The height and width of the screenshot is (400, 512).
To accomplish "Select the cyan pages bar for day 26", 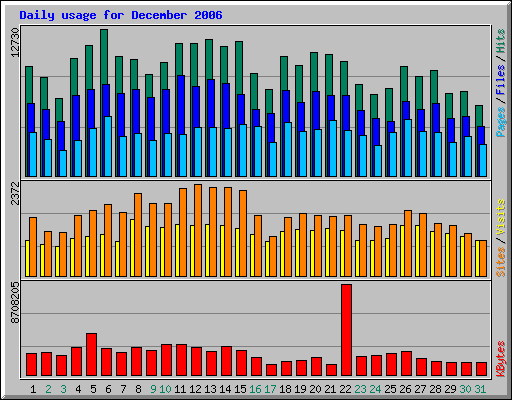I will [x=408, y=148].
